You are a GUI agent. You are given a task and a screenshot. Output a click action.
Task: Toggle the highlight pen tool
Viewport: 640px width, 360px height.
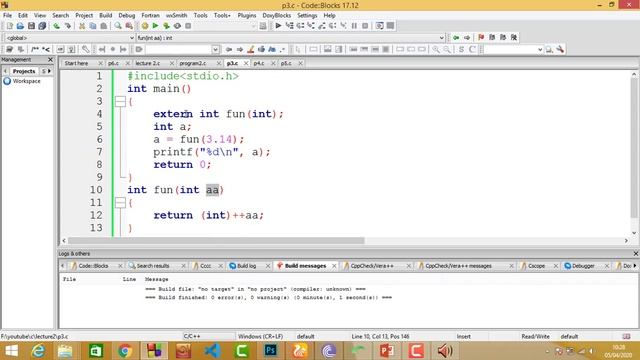(x=251, y=49)
